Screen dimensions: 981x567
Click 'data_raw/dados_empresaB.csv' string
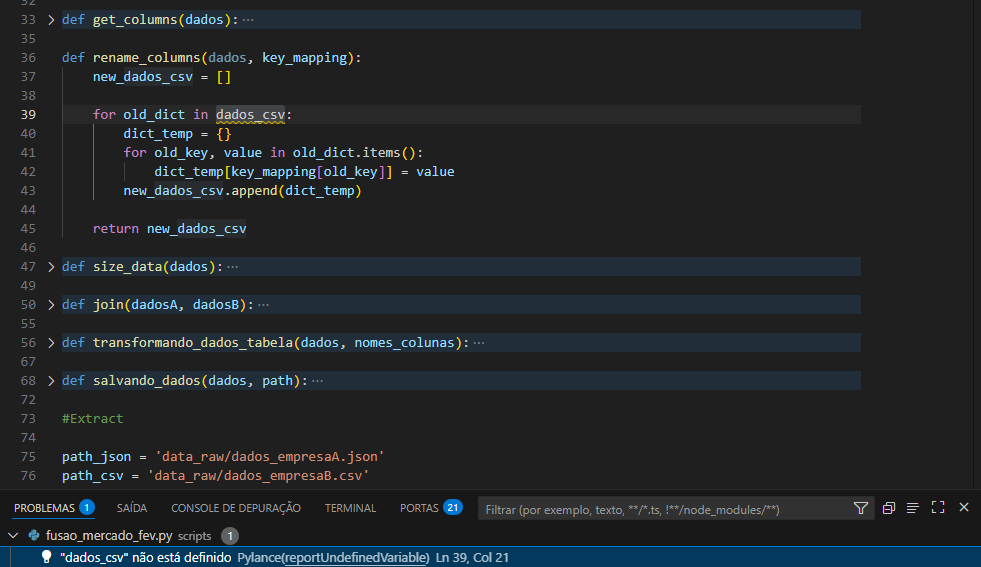click(x=258, y=476)
